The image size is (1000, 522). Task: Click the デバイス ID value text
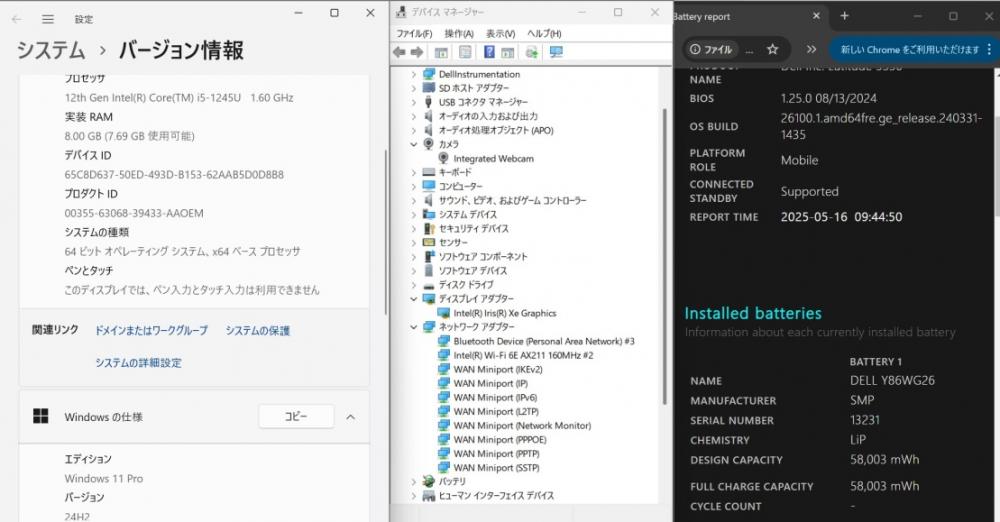pyautogui.click(x=174, y=174)
